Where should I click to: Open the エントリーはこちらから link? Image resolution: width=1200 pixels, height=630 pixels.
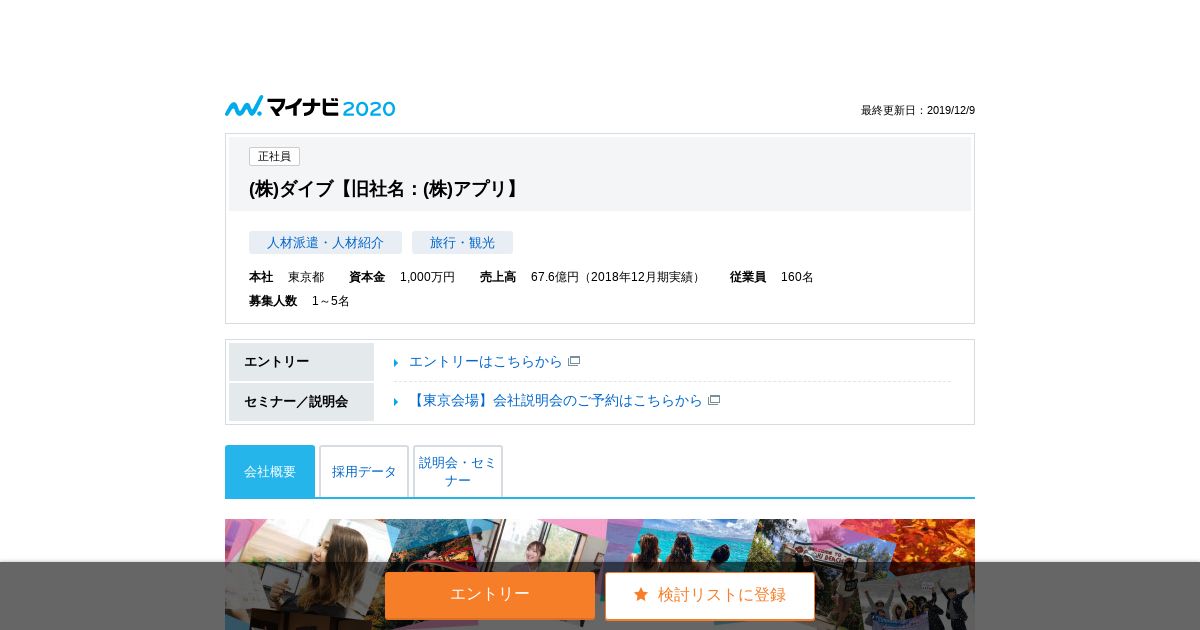[486, 361]
